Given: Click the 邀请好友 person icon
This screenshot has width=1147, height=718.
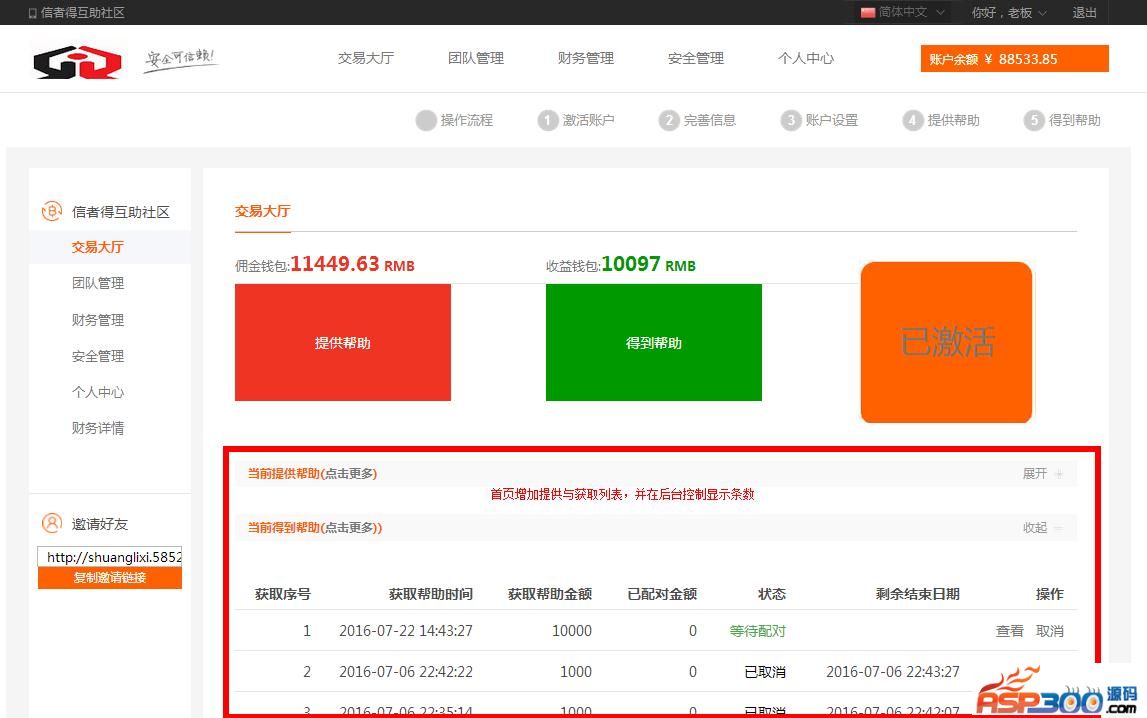Looking at the screenshot, I should pos(51,523).
